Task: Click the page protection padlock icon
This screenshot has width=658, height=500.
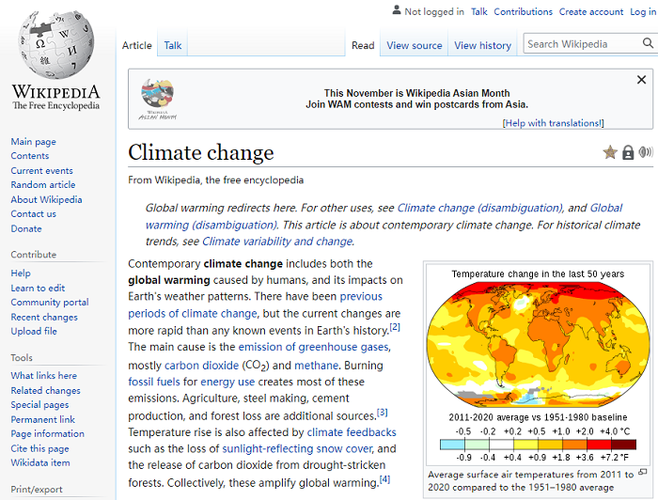Action: [627, 153]
